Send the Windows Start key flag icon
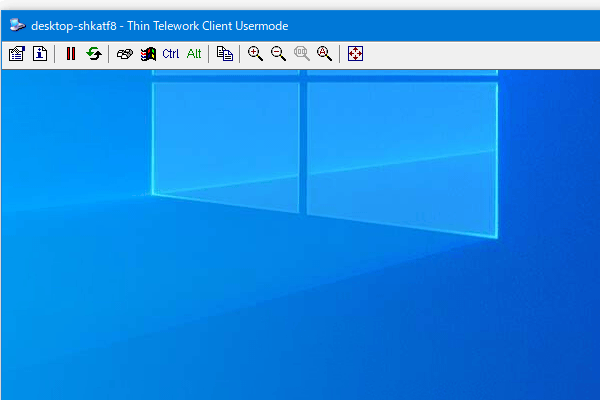The height and width of the screenshot is (400, 600). tap(148, 54)
